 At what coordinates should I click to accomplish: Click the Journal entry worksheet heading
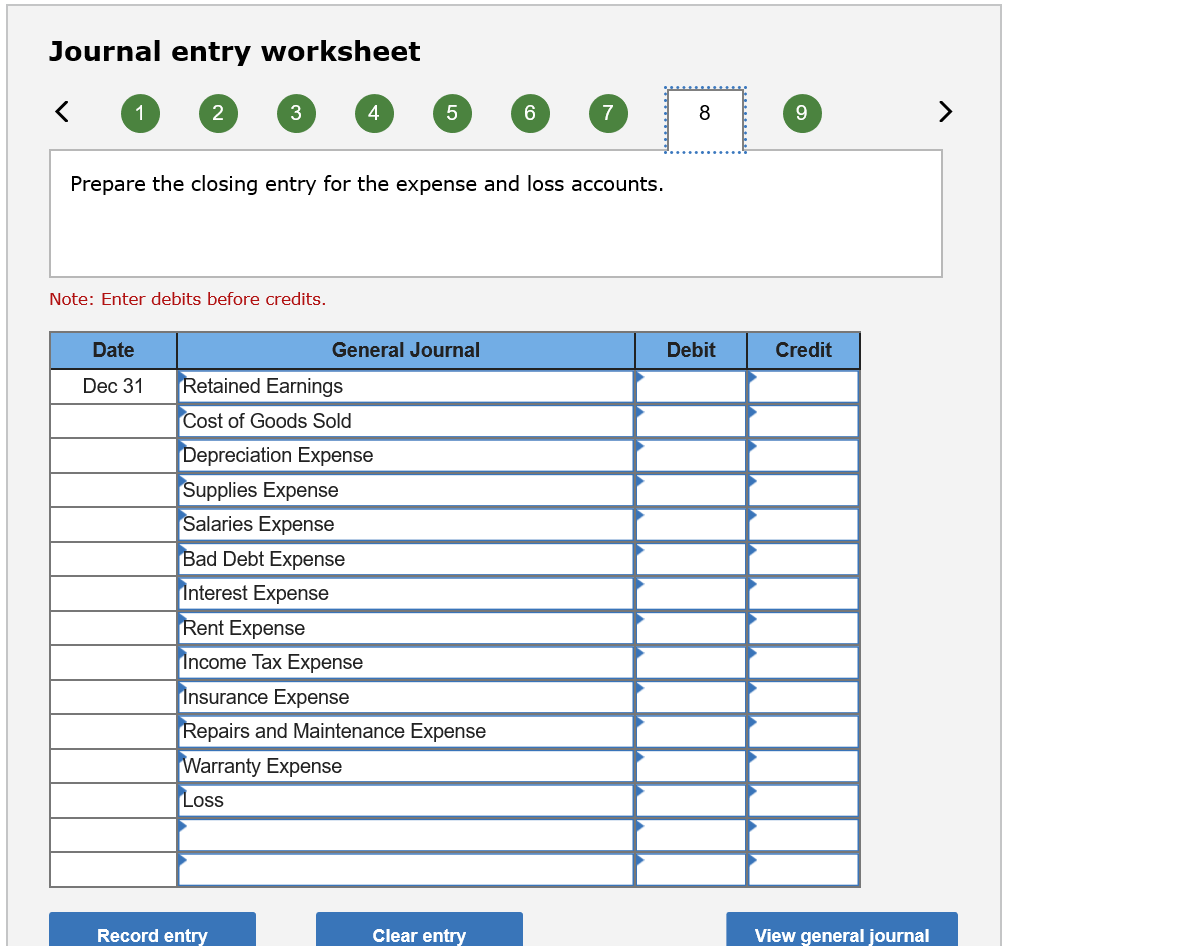click(234, 51)
